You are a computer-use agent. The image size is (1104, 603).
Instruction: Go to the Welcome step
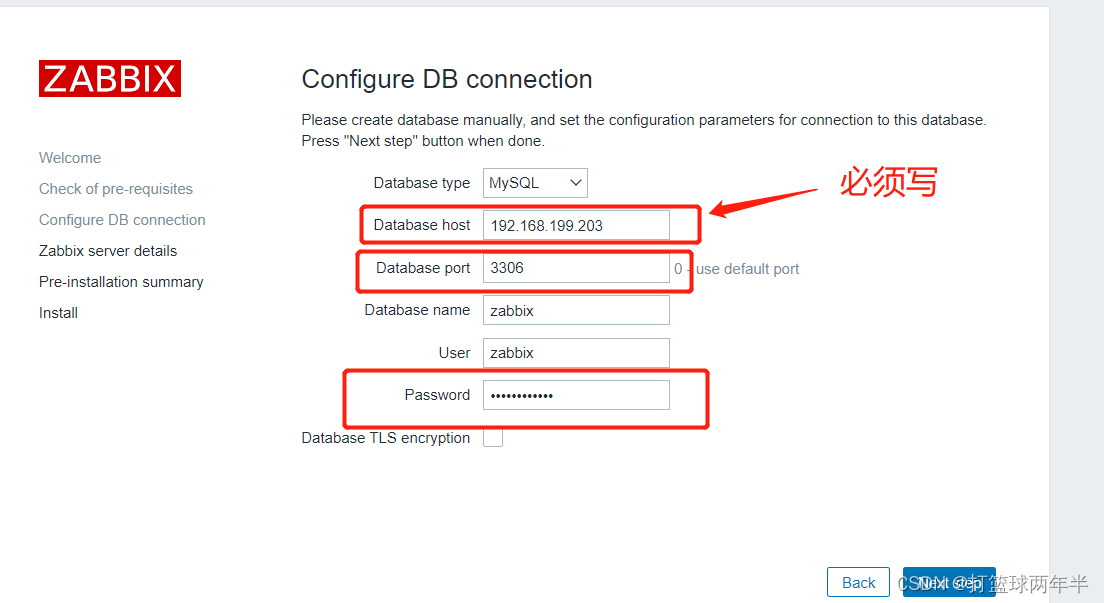tap(69, 157)
